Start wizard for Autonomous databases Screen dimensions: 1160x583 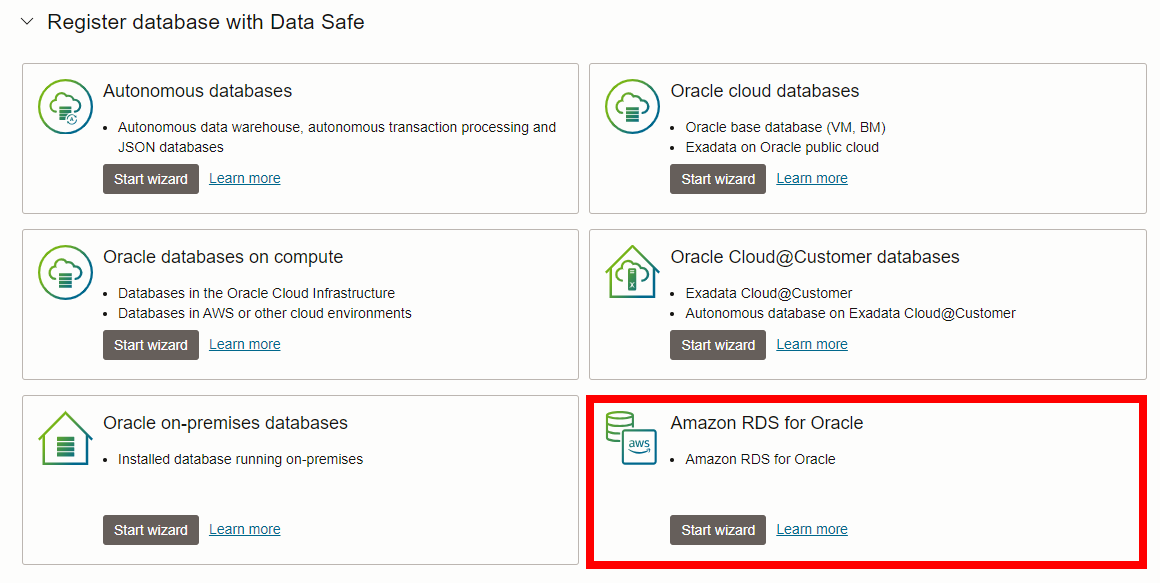(x=150, y=179)
